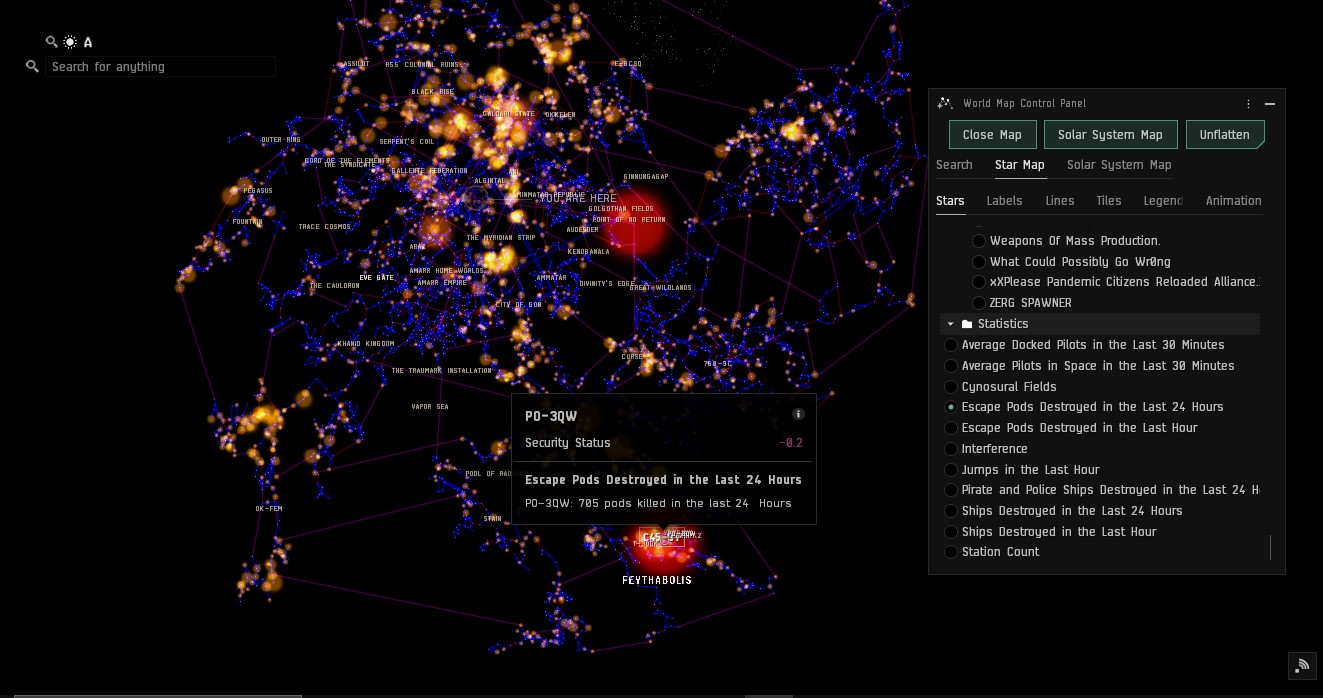Click the FEYTHABOLIS region label on map
Screen dimensions: 1323x698
pos(657,580)
